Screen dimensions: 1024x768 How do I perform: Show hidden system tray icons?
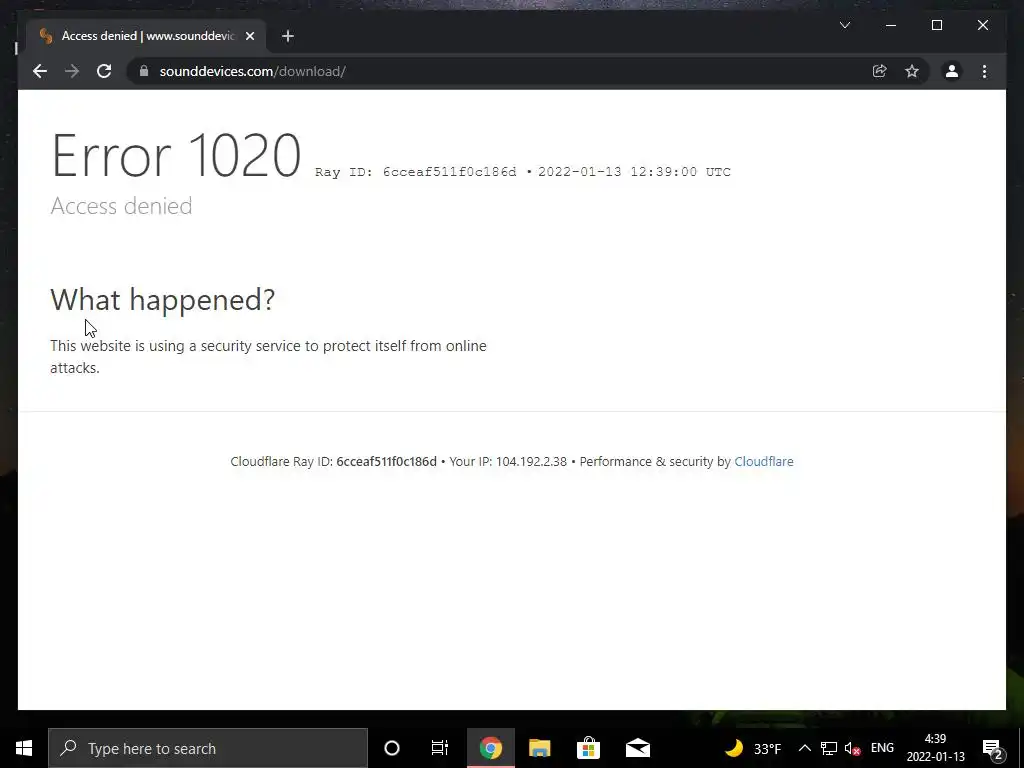(805, 748)
